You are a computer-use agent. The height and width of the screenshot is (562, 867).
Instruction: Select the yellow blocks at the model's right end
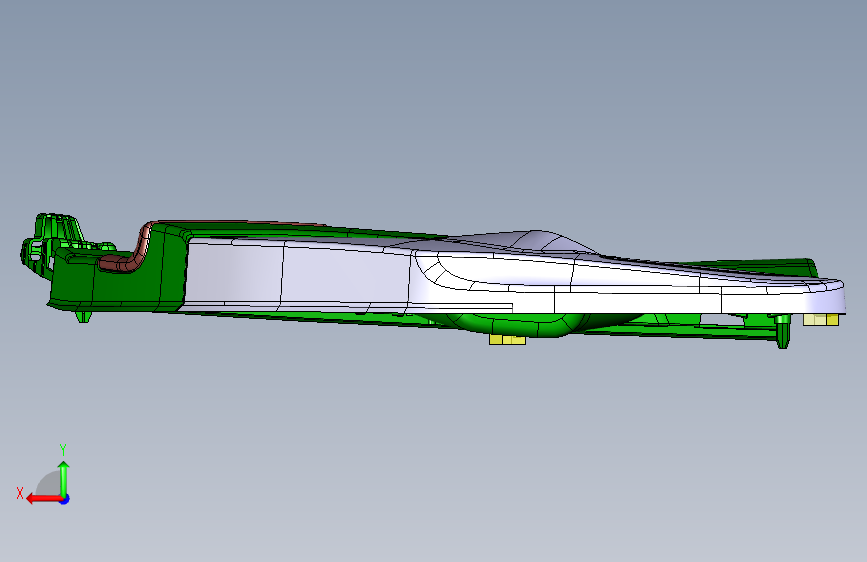pyautogui.click(x=821, y=319)
